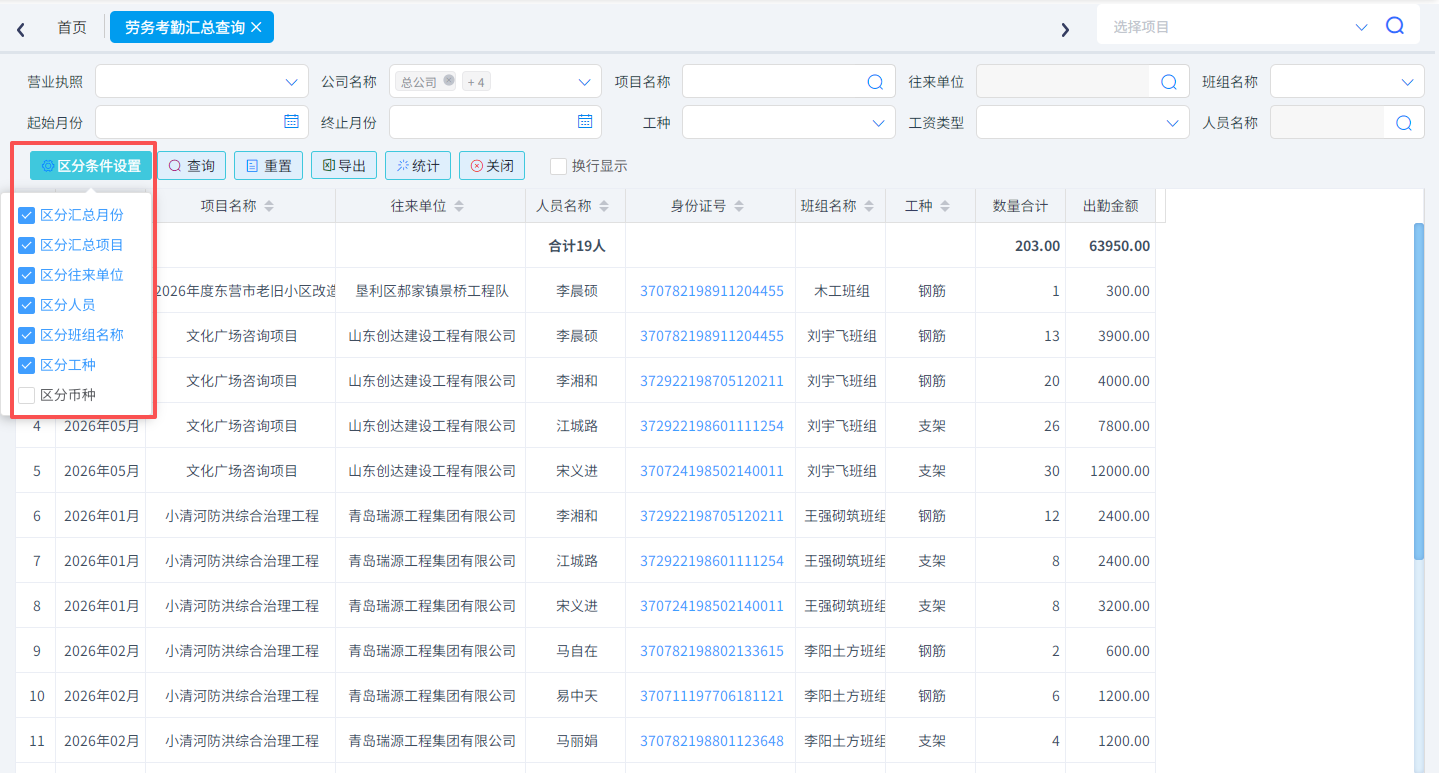Open 工资类型 dropdown
The image size is (1439, 773).
tap(1082, 123)
